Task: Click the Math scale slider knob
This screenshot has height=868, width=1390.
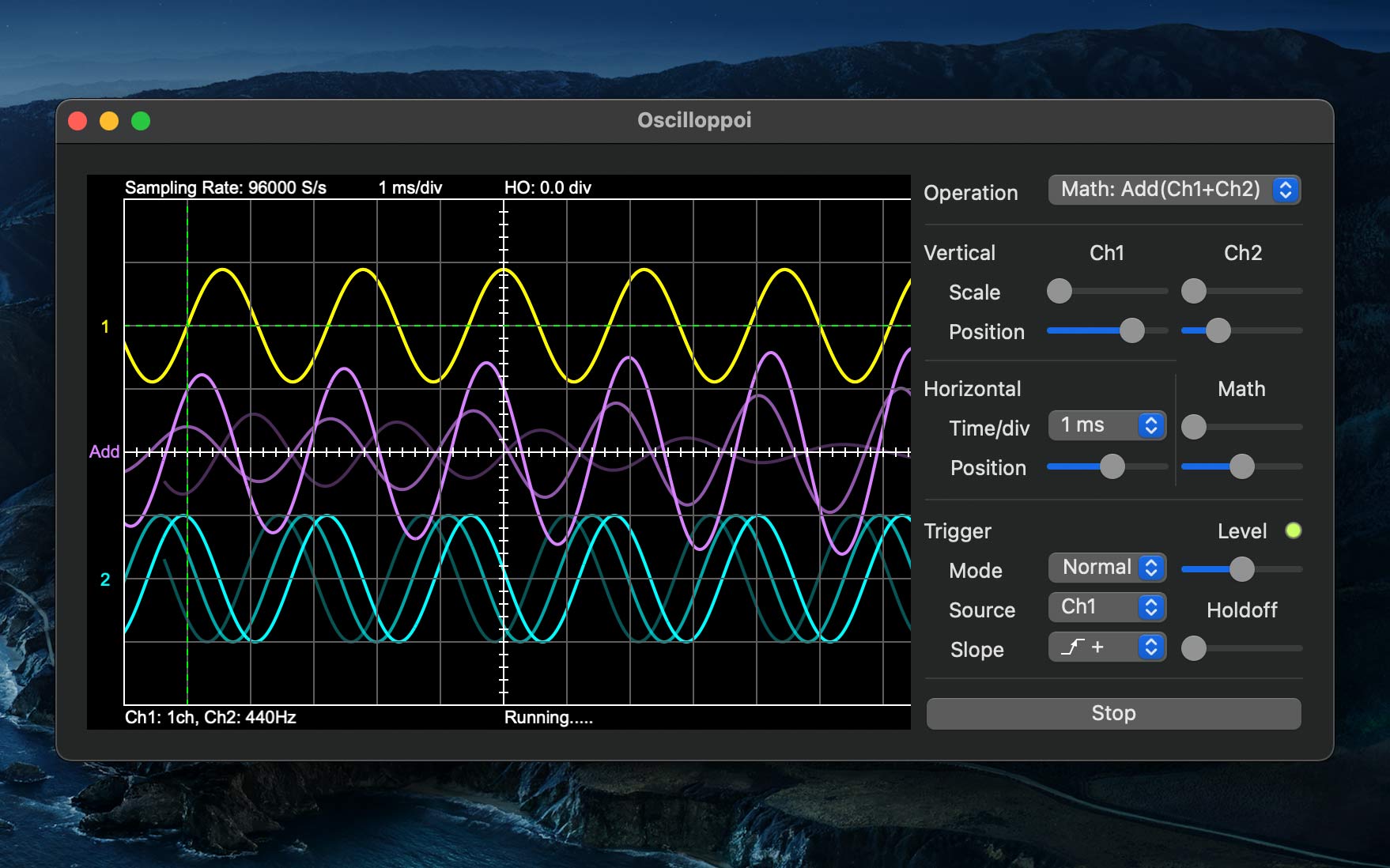Action: point(1194,427)
